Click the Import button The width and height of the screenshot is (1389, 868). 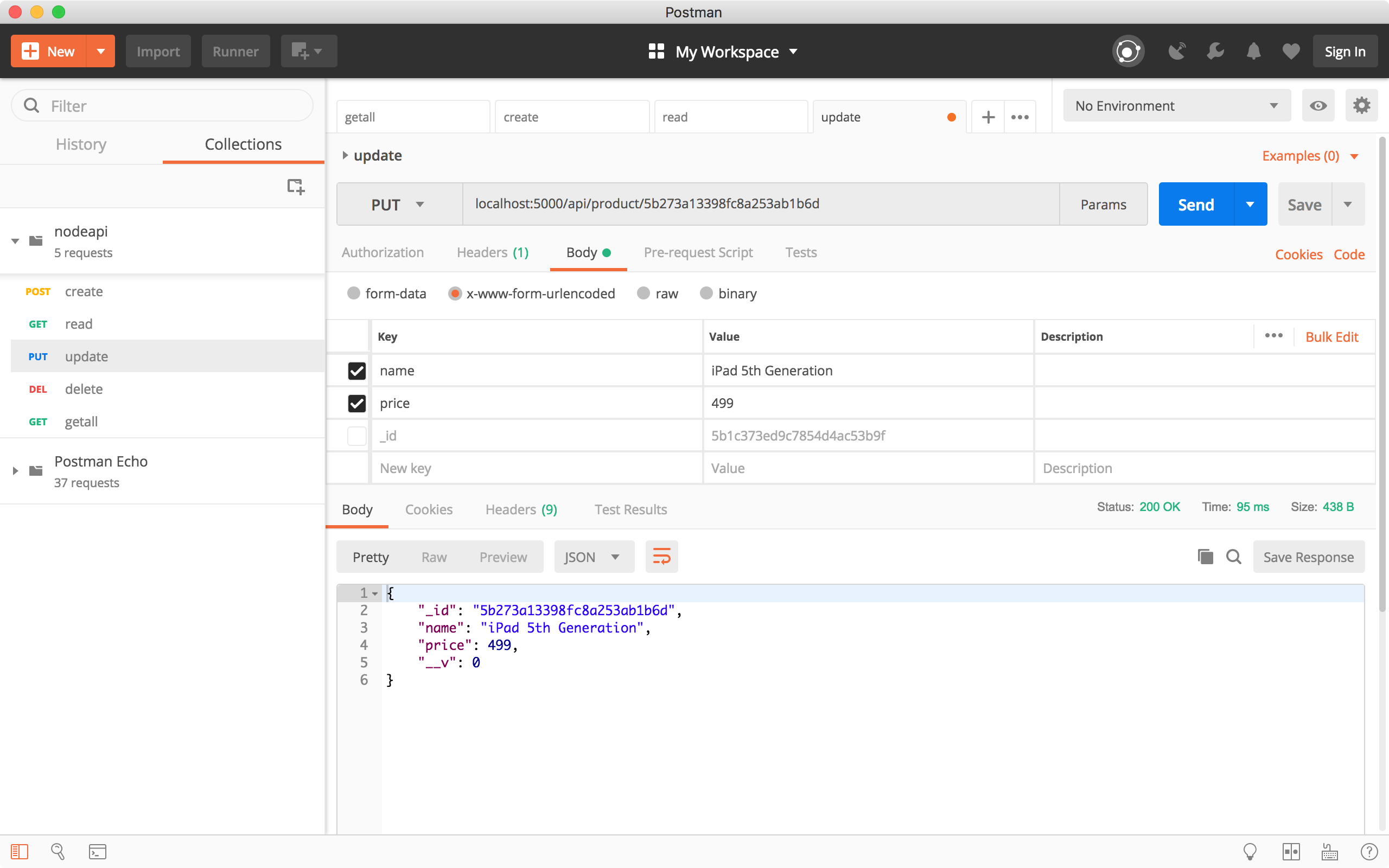(158, 52)
